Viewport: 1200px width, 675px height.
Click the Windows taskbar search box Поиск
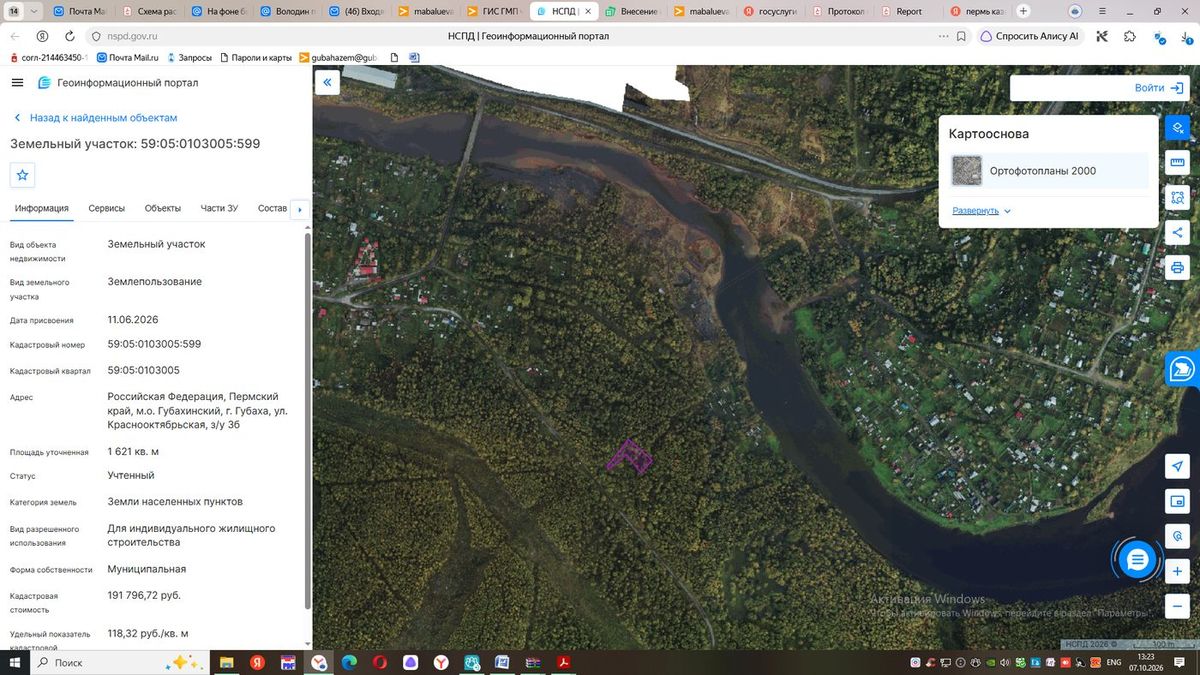pyautogui.click(x=118, y=663)
